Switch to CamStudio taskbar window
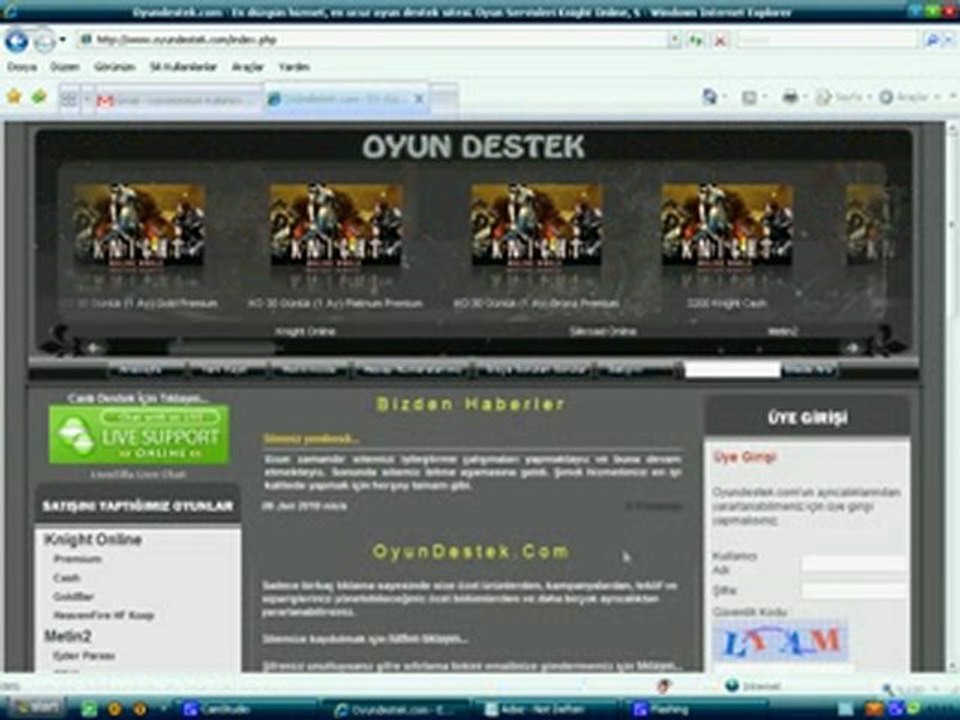Screen dimensions: 960x720 [245, 710]
